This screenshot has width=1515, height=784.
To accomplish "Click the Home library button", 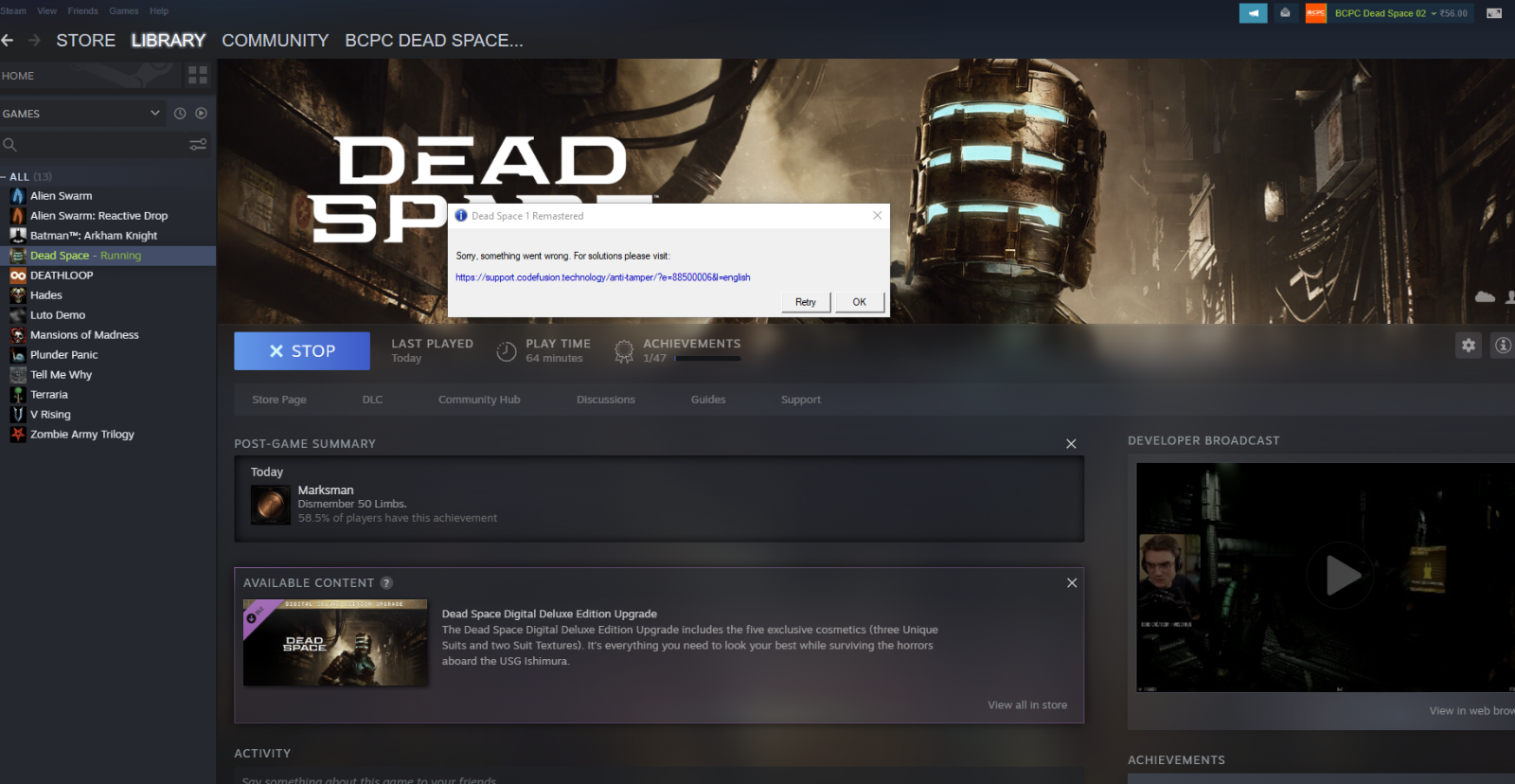I will point(90,76).
